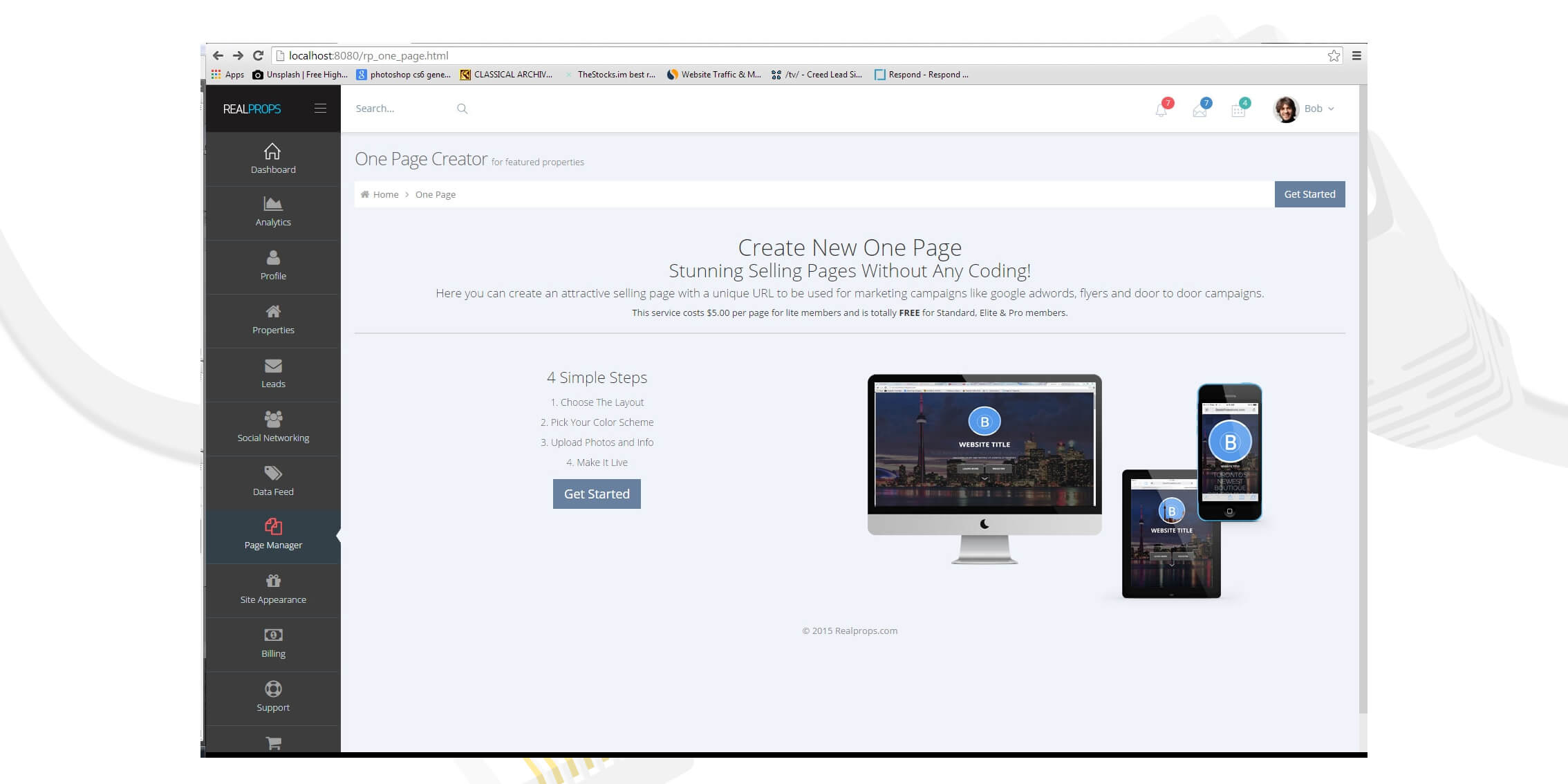Go to Dashboard in sidebar
1568x784 pixels.
pyautogui.click(x=273, y=159)
